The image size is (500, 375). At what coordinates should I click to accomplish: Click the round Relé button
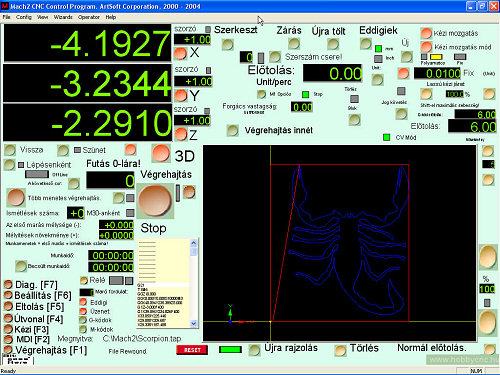(x=84, y=281)
